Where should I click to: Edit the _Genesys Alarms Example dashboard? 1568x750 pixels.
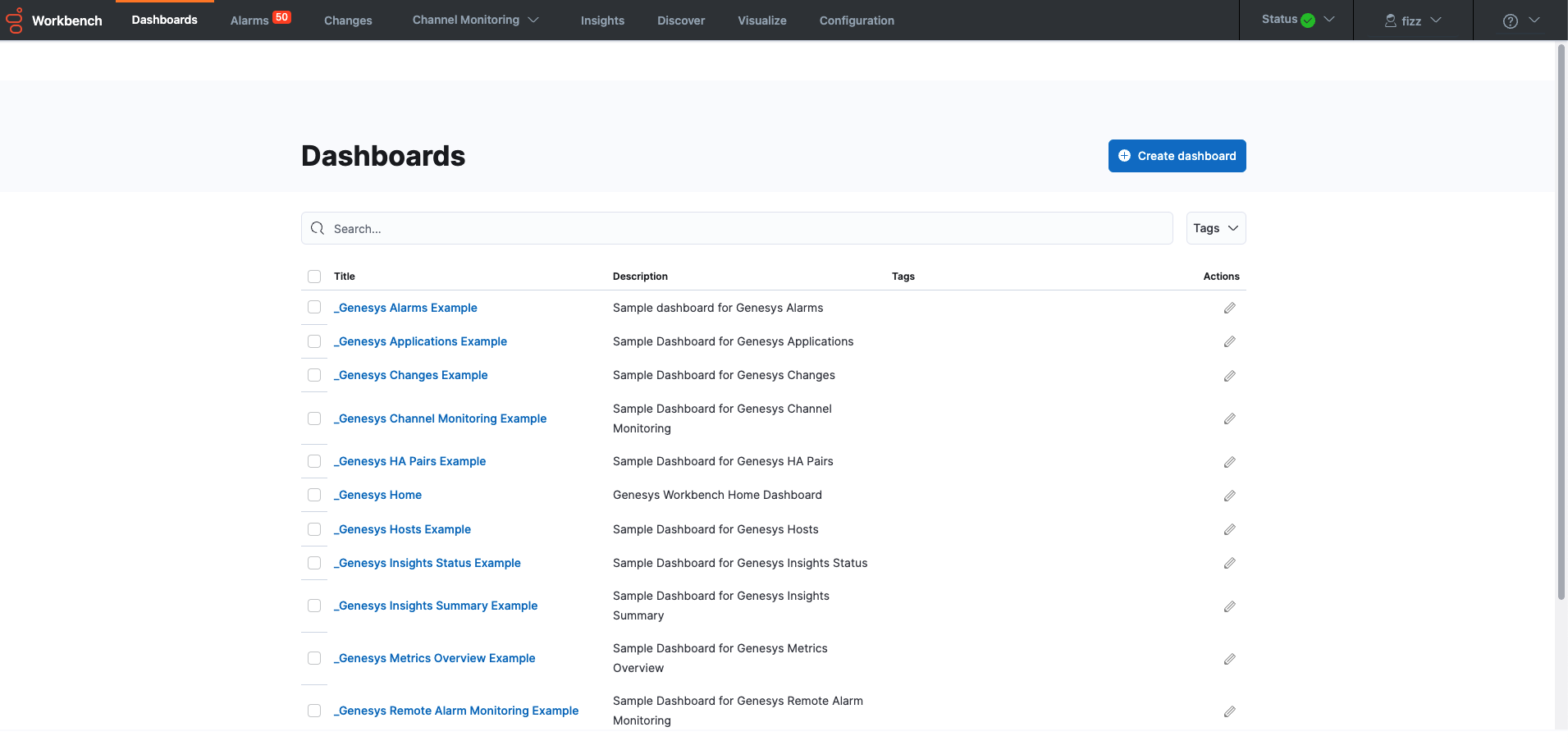point(1229,308)
